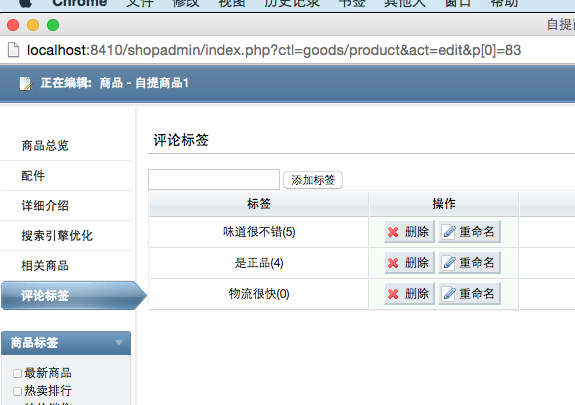
Task: Click the 标签 column header
Action: [259, 204]
